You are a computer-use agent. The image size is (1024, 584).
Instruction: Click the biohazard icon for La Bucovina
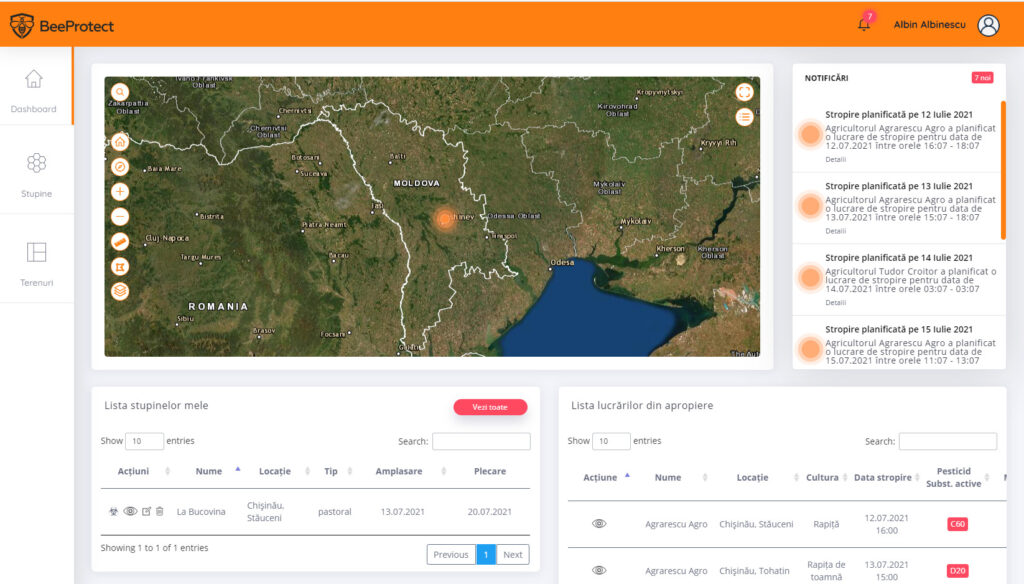114,511
